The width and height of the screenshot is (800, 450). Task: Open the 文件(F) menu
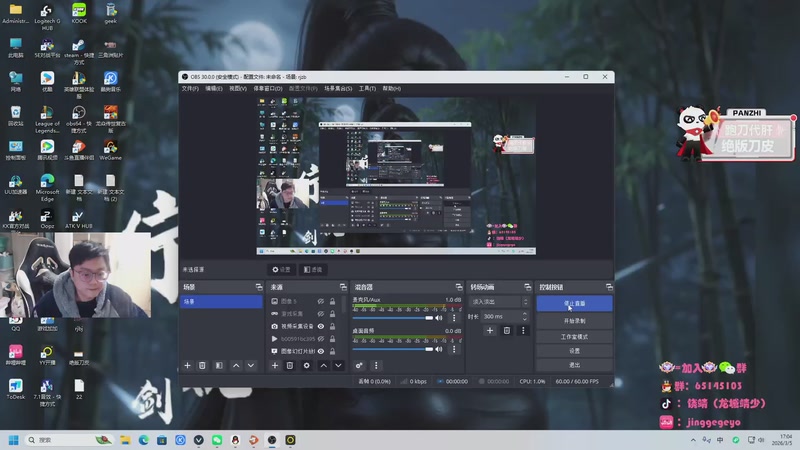pyautogui.click(x=190, y=88)
